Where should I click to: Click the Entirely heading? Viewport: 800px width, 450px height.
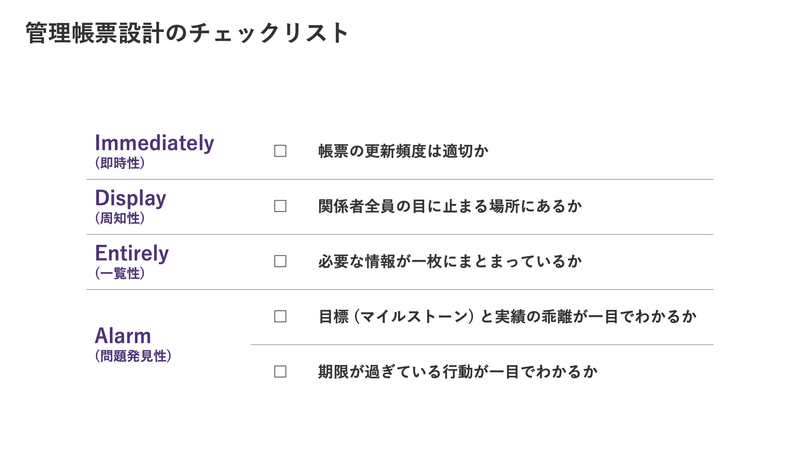click(132, 254)
